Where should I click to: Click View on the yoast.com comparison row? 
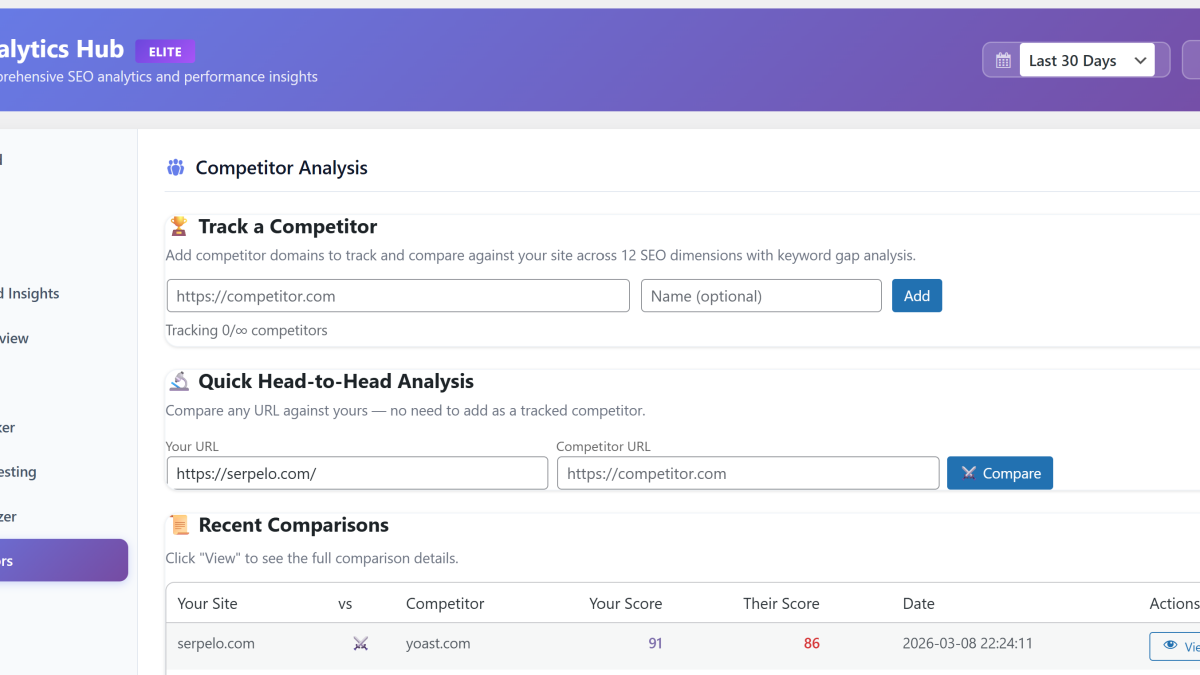coord(1180,645)
